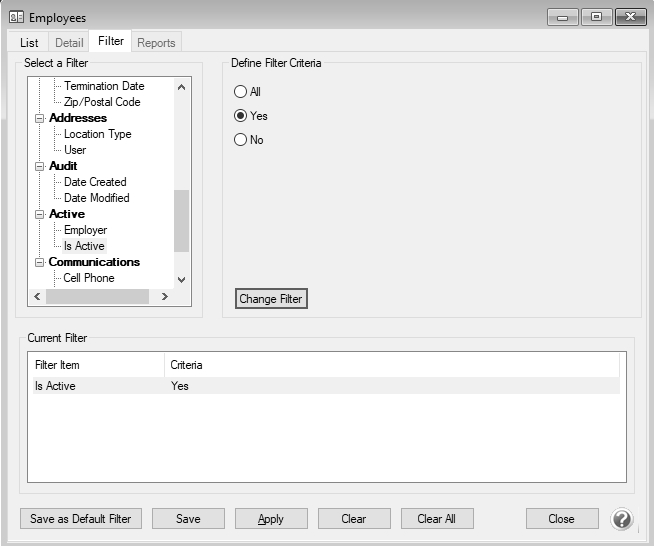Click the Employees window title icon

16,17
